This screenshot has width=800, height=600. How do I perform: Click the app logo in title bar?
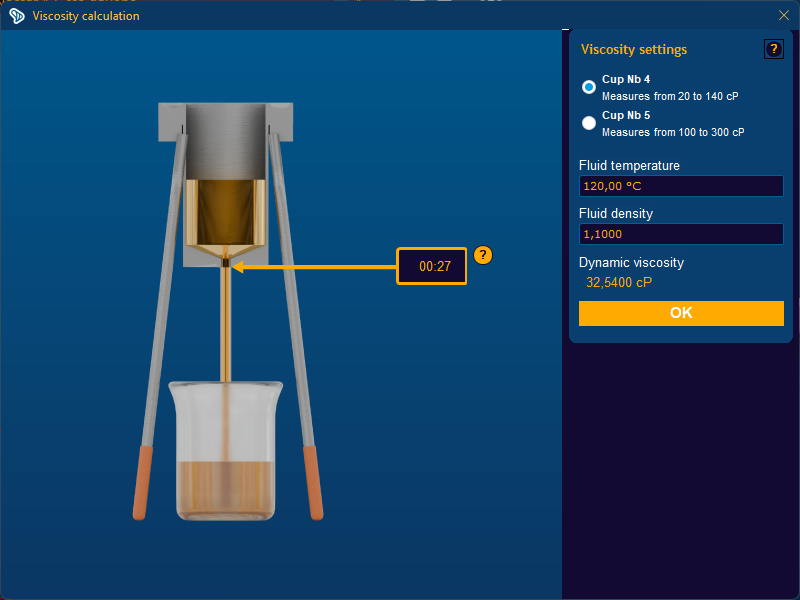17,16
